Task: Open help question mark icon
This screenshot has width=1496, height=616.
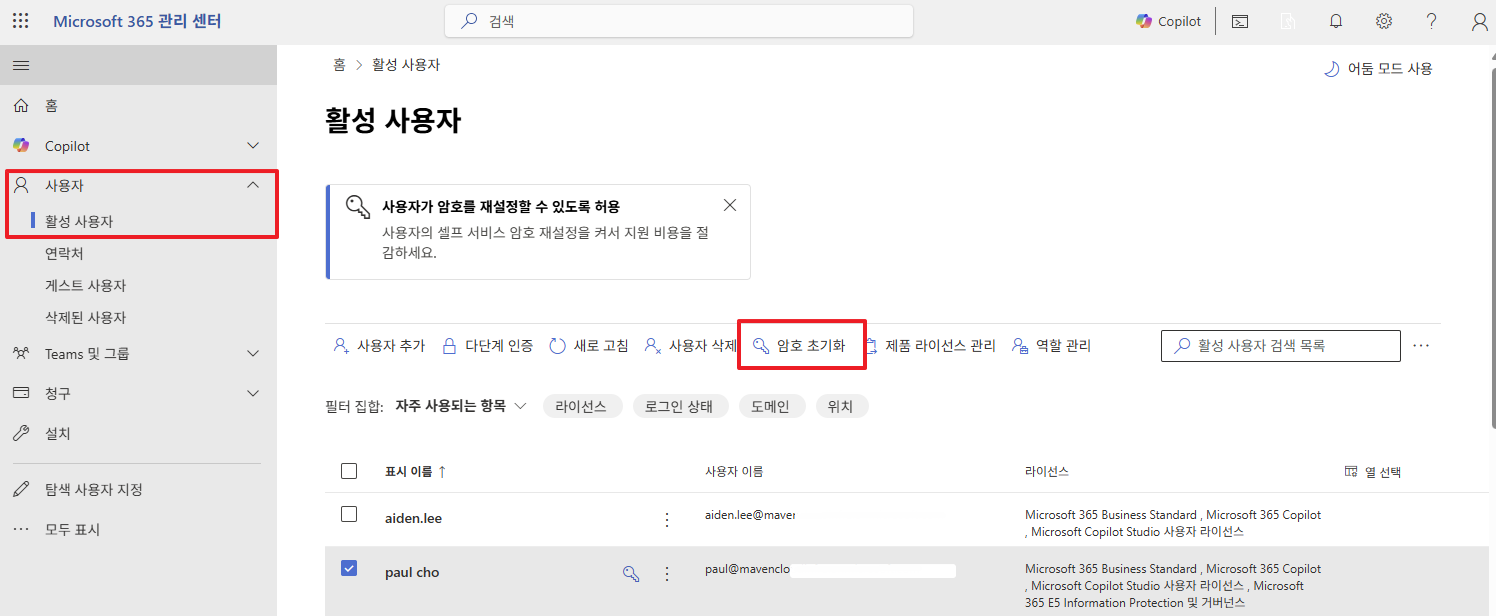Action: point(1432,21)
